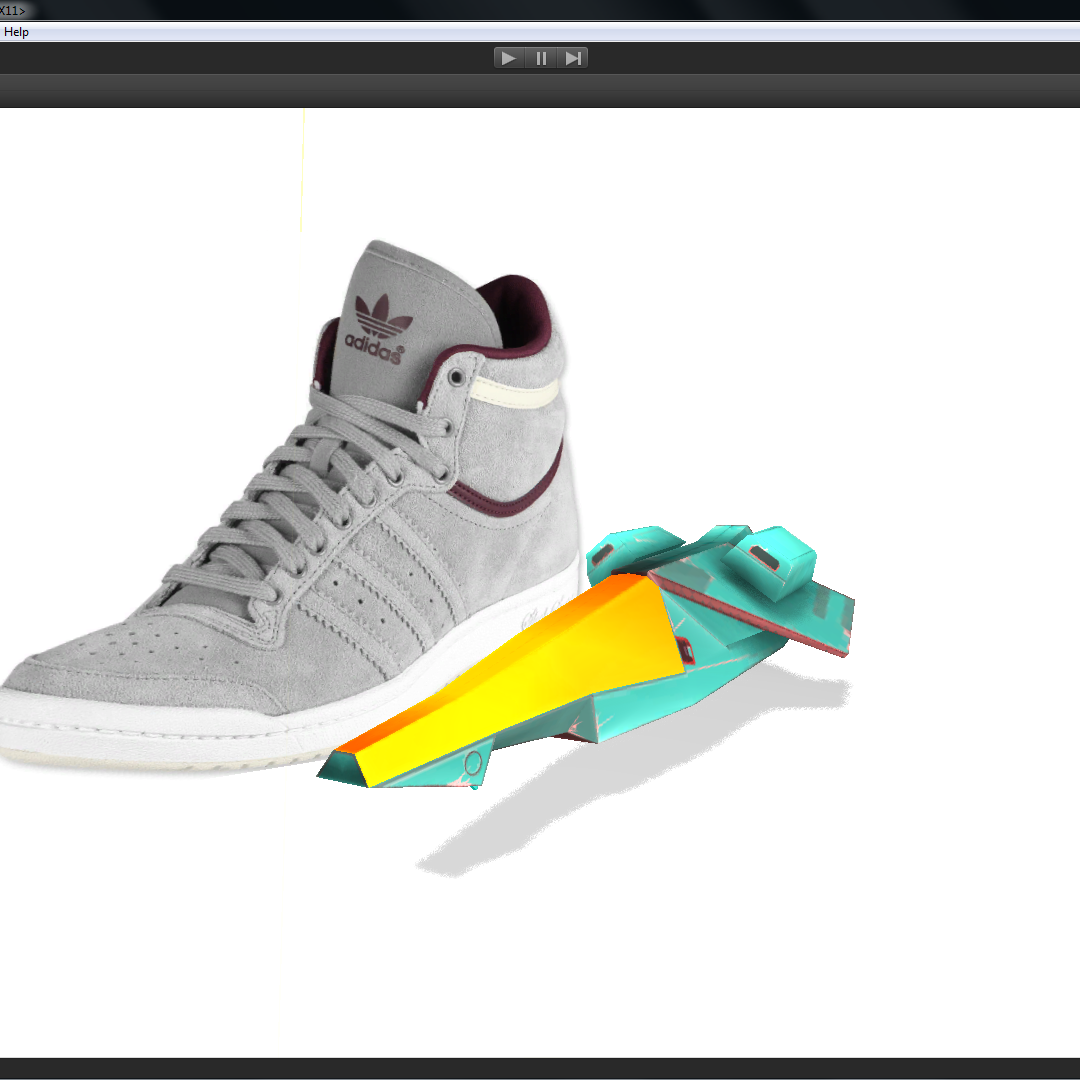Open the Help menu
This screenshot has height=1080, width=1080.
pyautogui.click(x=16, y=32)
